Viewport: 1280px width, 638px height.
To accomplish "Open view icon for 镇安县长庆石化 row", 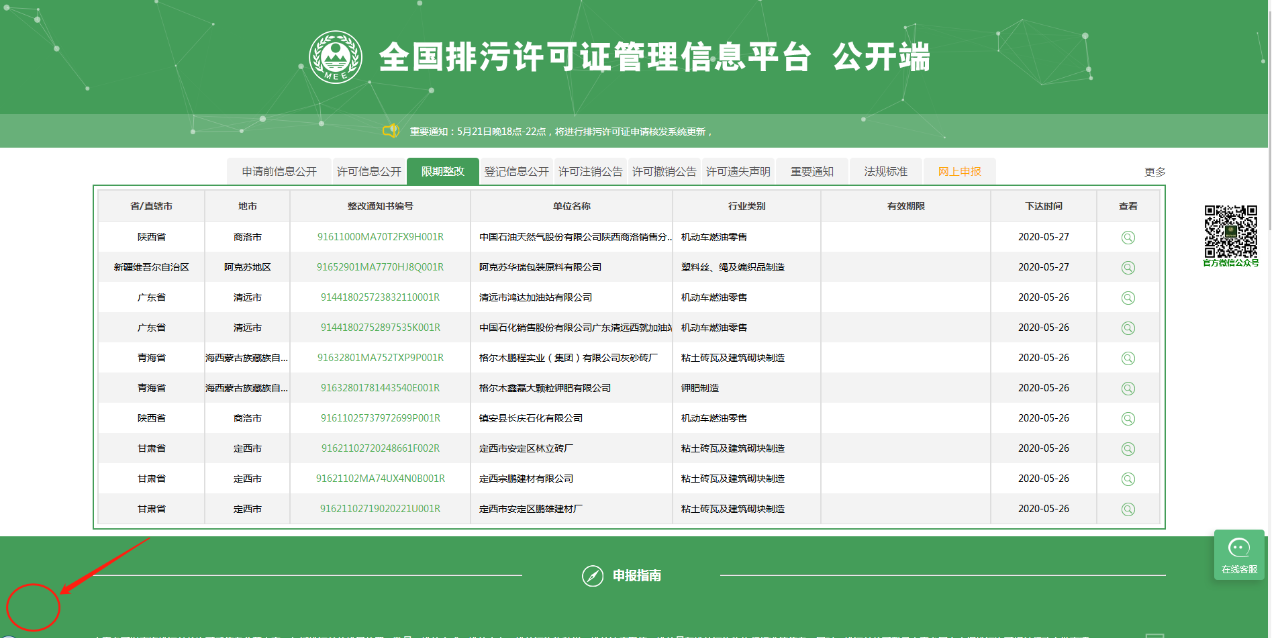I will [1128, 418].
